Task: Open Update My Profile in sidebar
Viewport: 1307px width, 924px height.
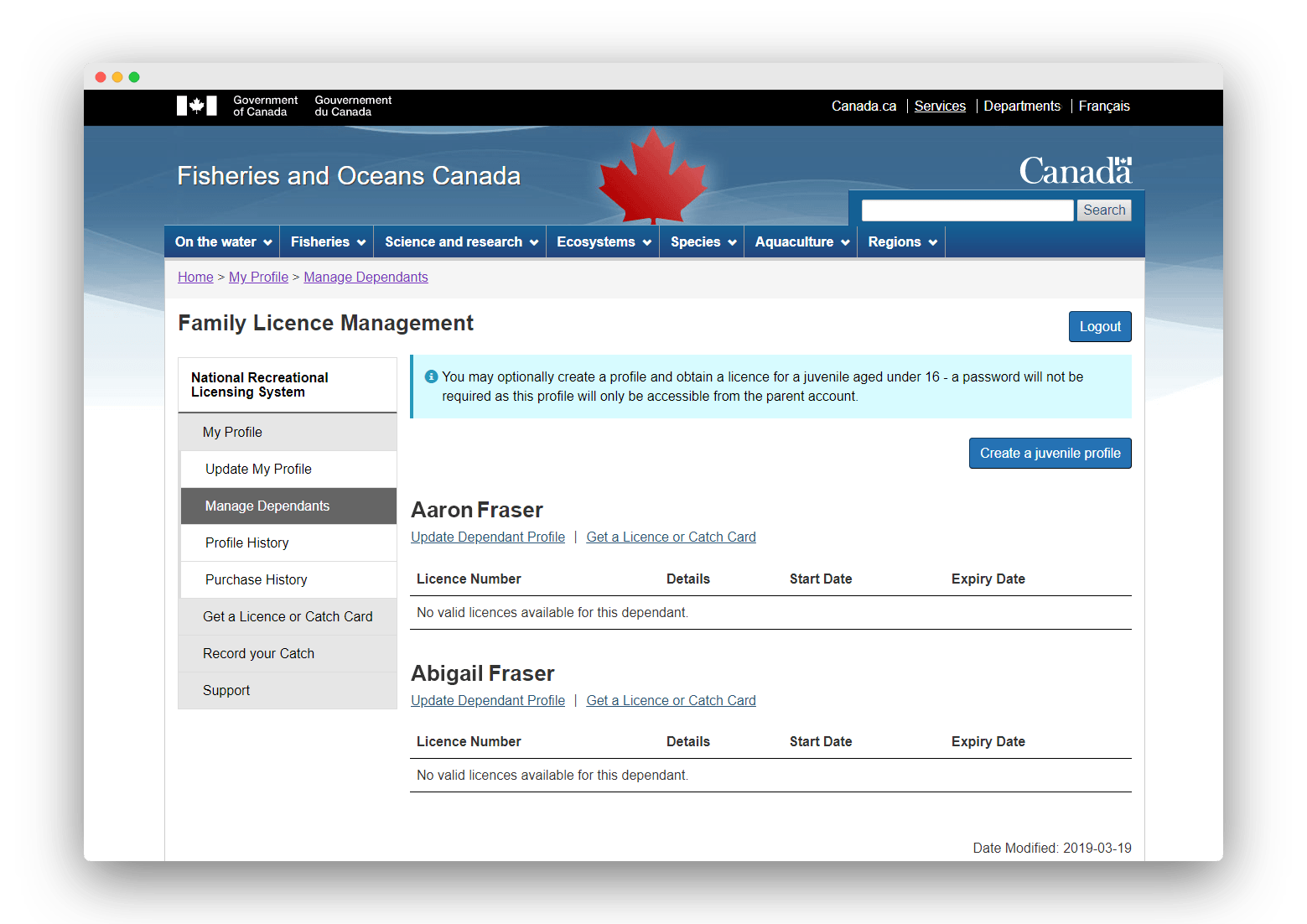Action: (288, 469)
